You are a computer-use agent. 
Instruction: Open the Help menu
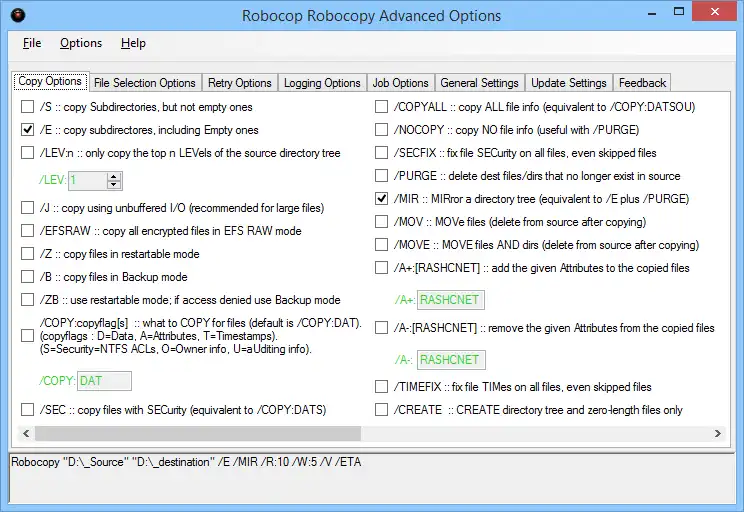[x=133, y=43]
